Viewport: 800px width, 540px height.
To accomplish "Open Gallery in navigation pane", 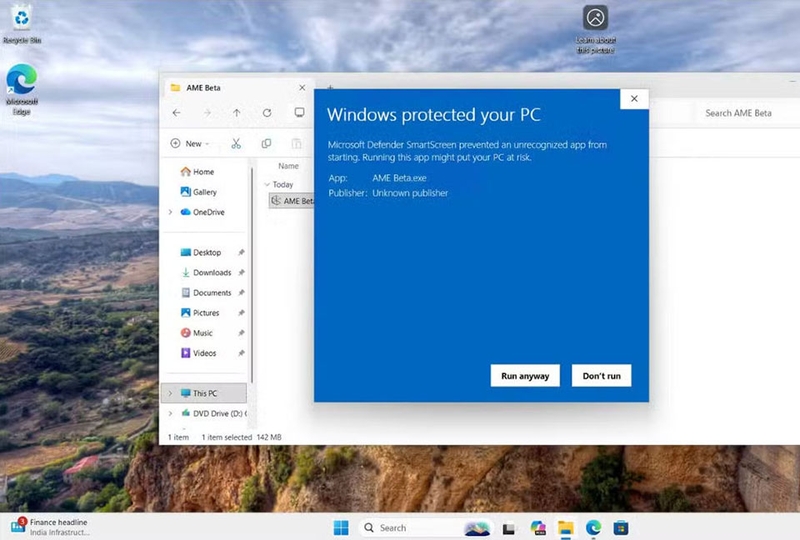I will click(198, 192).
